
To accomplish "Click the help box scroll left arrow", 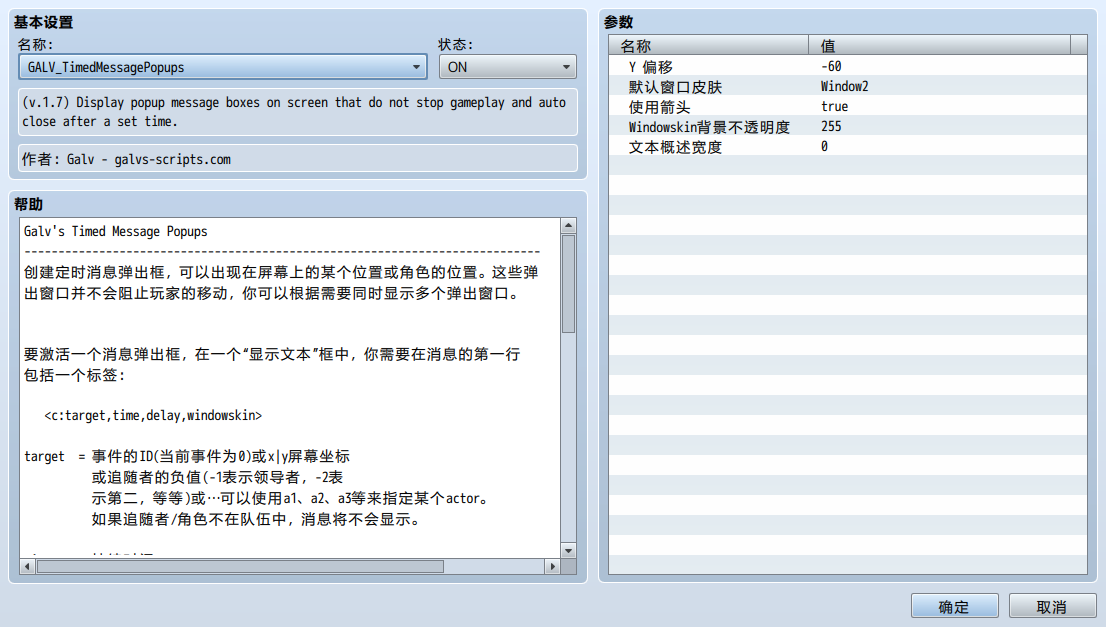I will point(28,566).
